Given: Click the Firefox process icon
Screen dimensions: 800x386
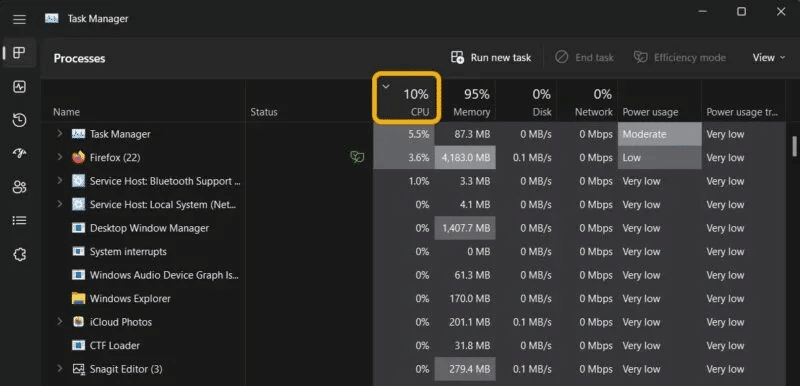Looking at the screenshot, I should pos(78,158).
